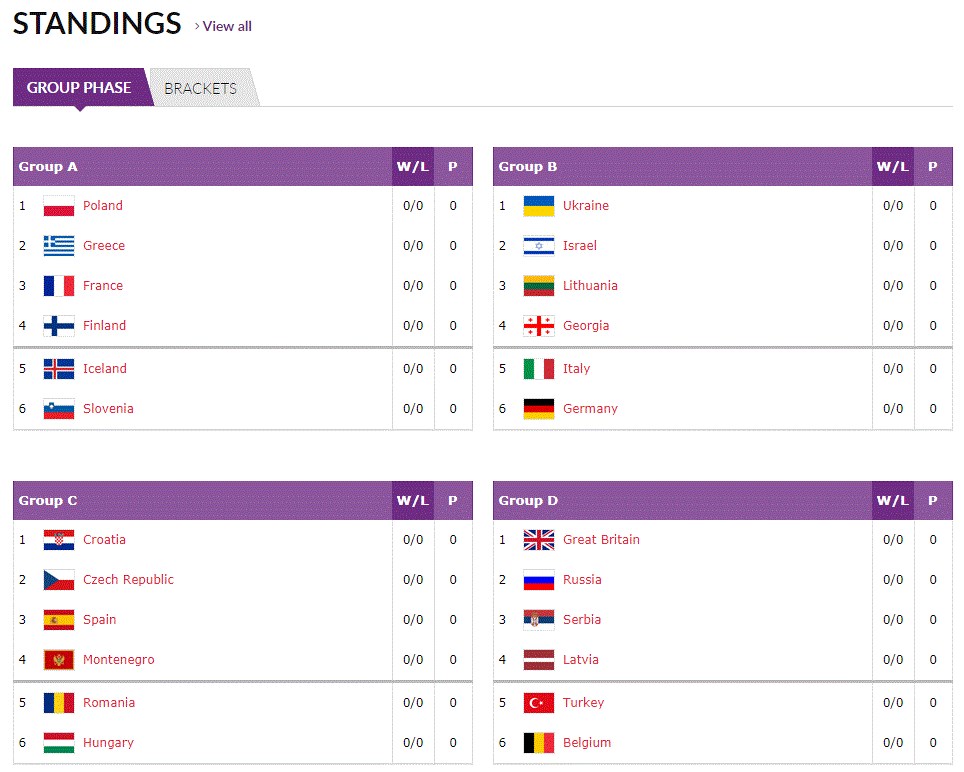
Task: Click the Group A header title
Action: (x=48, y=167)
